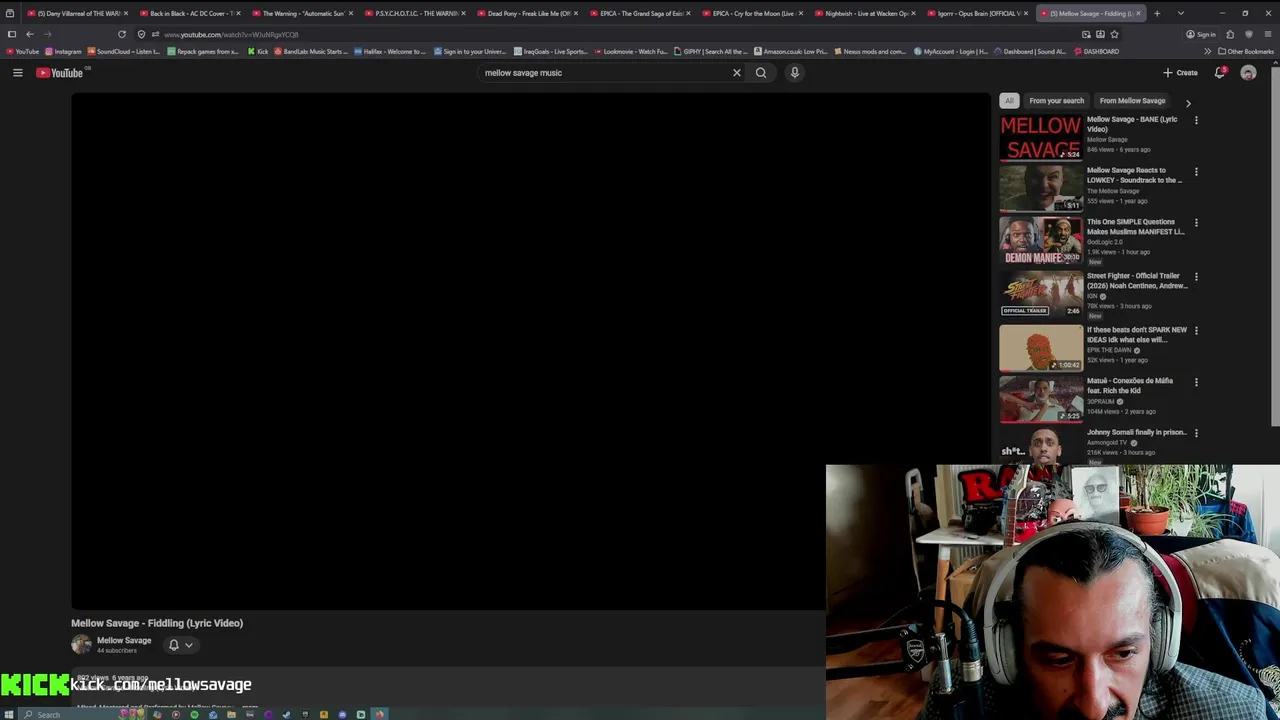The image size is (1280, 720).
Task: Open the Street Fighter Official Trailer thumbnail
Action: [1041, 293]
